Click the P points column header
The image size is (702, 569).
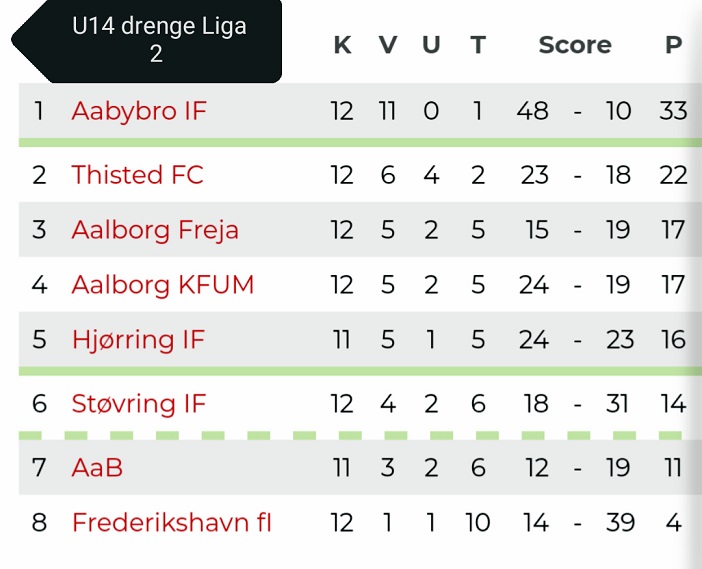[673, 45]
